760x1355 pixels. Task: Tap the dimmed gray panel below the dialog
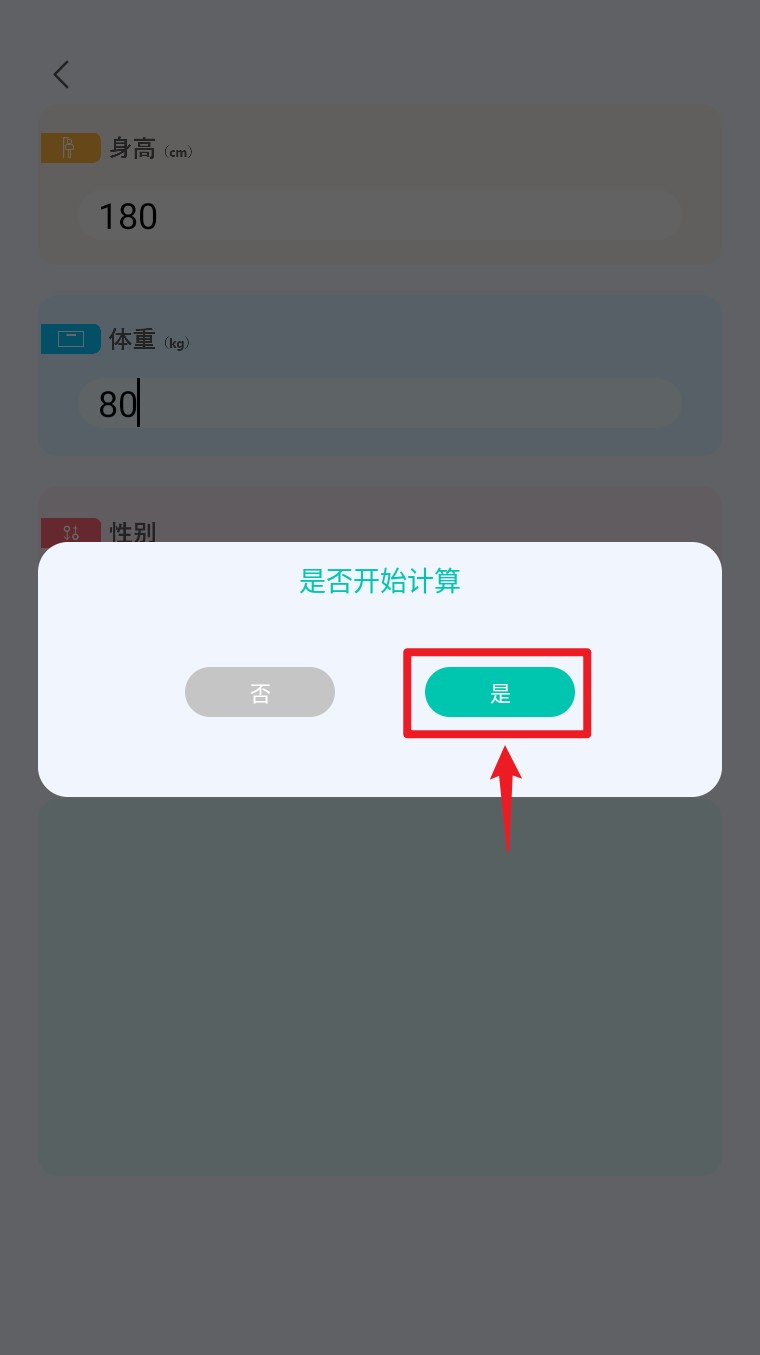point(380,985)
